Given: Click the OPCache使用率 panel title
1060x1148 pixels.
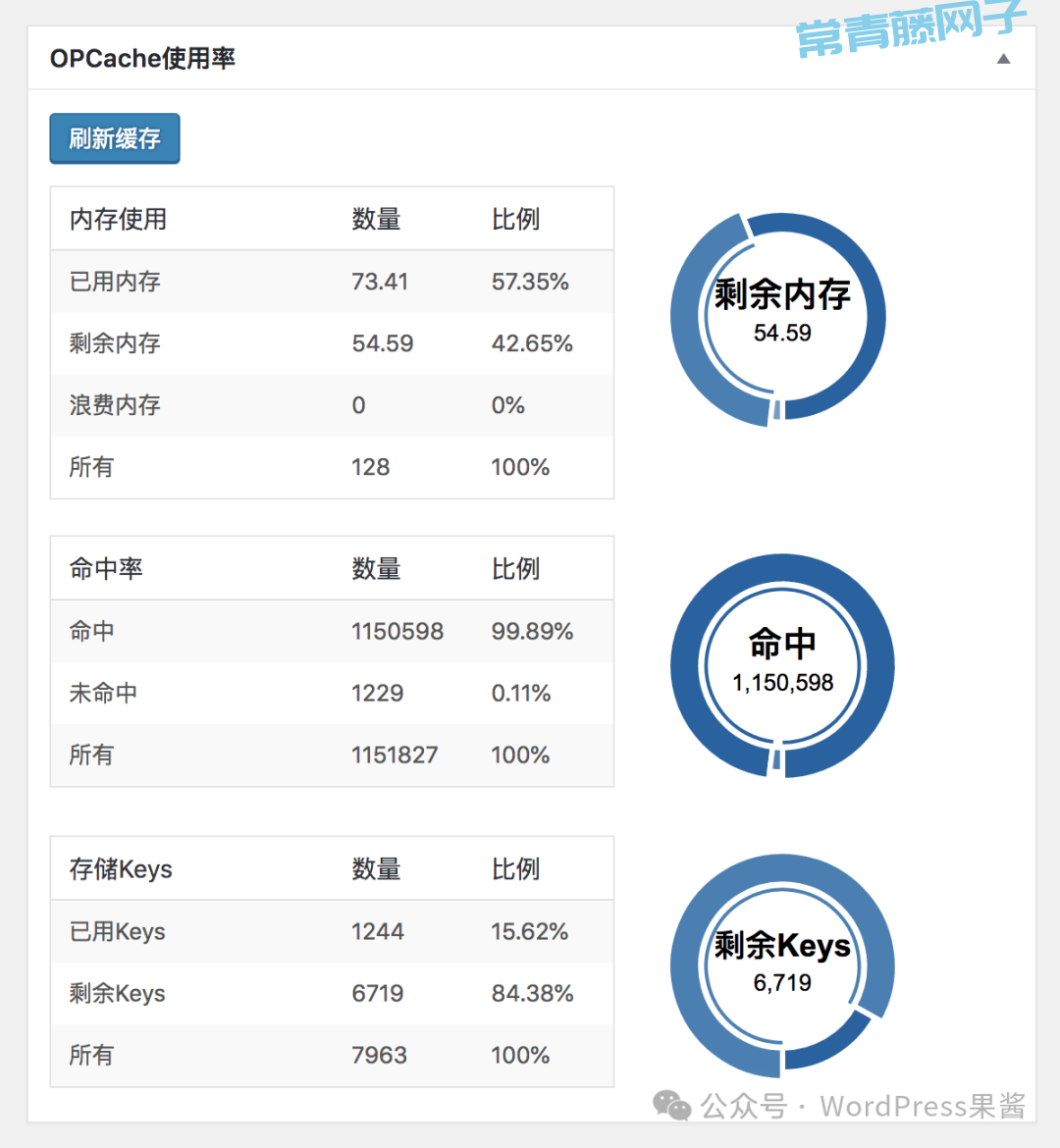Looking at the screenshot, I should coord(142,59).
